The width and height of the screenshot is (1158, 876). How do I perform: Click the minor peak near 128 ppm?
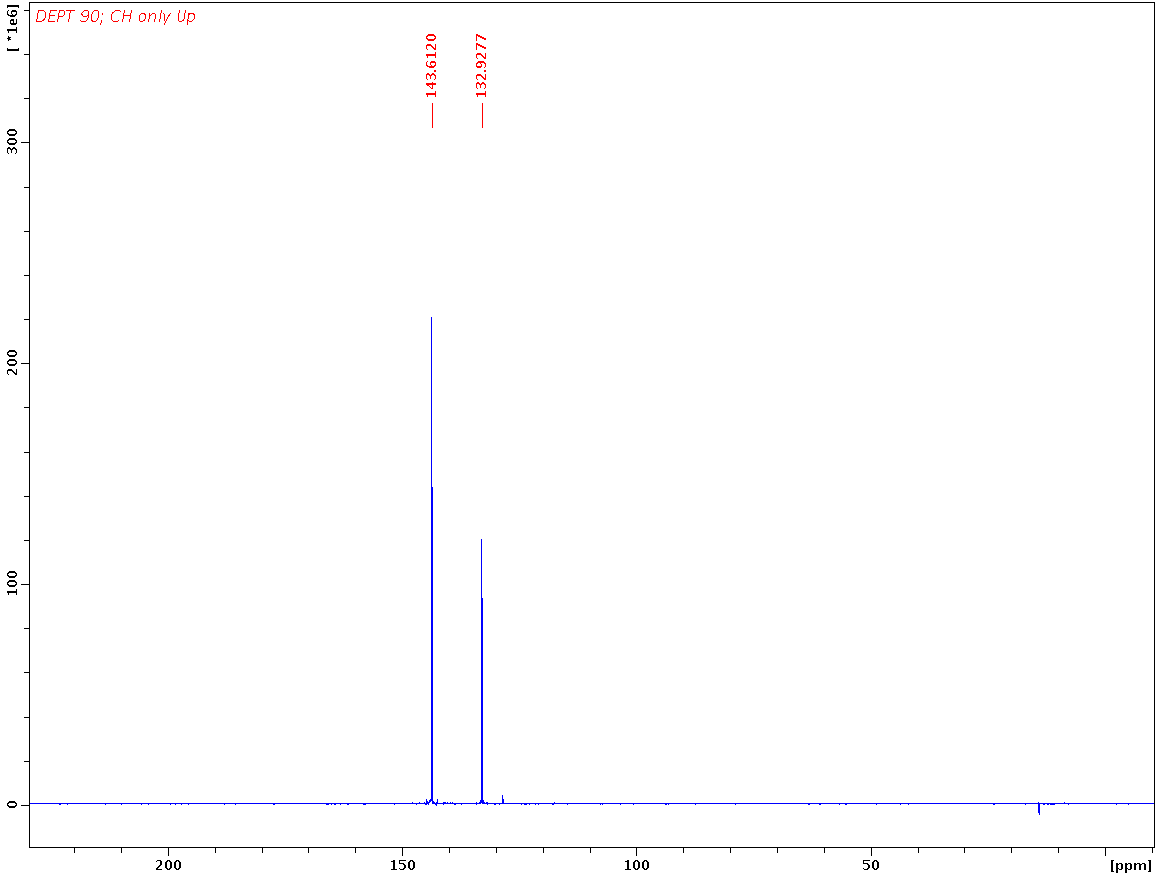coord(503,798)
